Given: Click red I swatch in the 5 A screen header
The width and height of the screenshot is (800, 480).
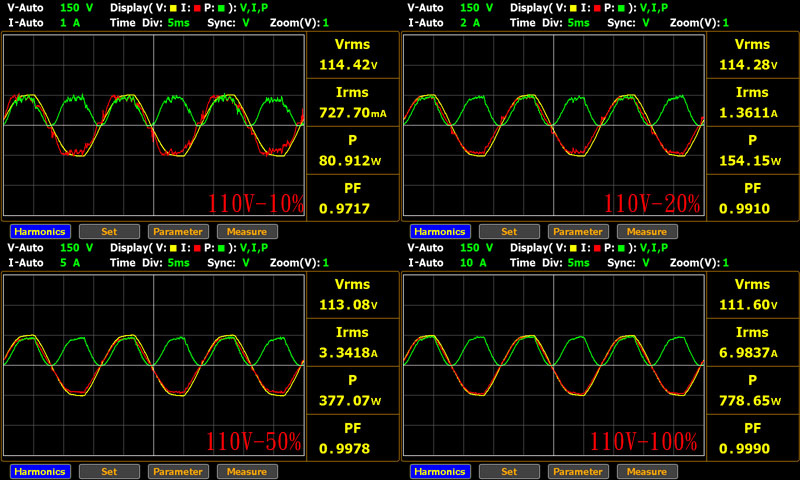Looking at the screenshot, I should [197, 248].
